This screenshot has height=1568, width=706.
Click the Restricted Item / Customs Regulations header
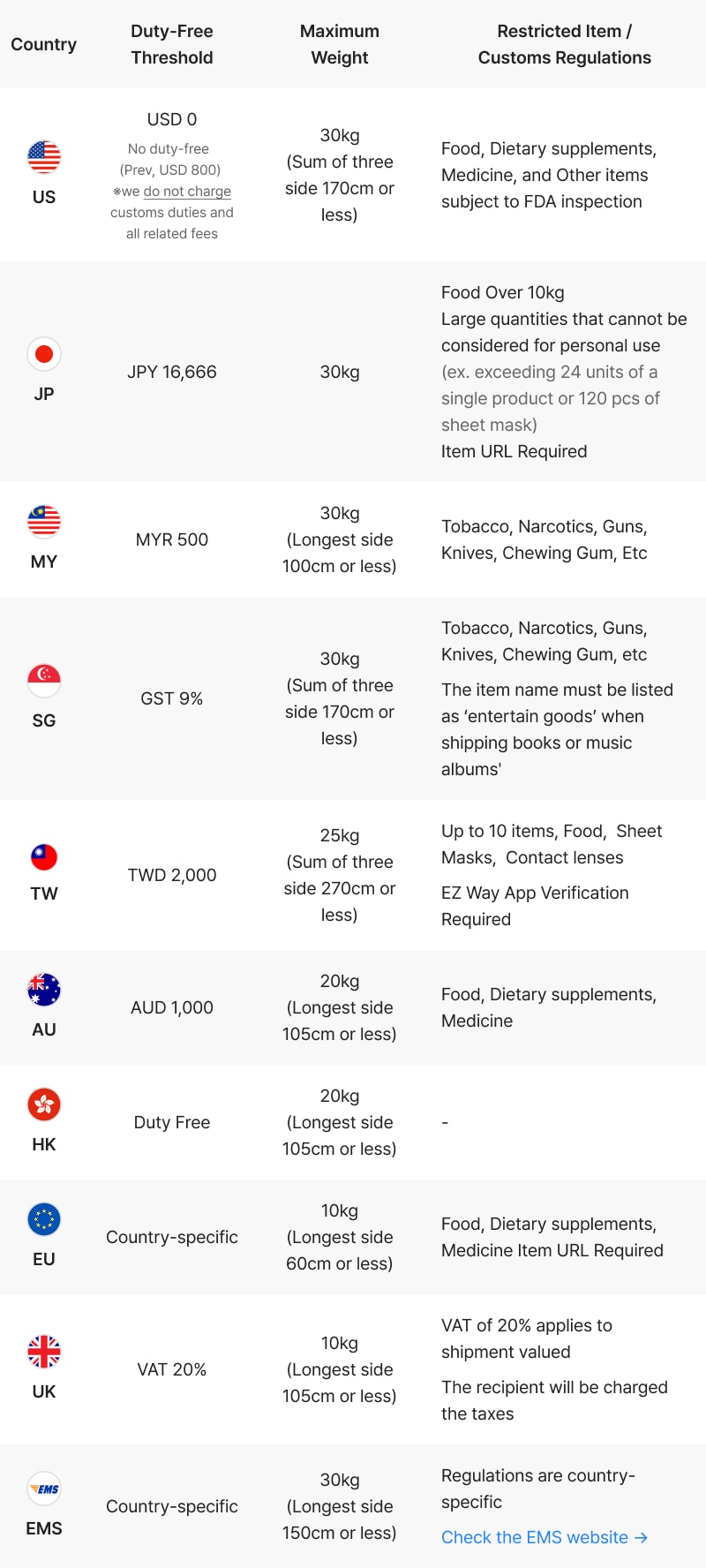pyautogui.click(x=565, y=44)
